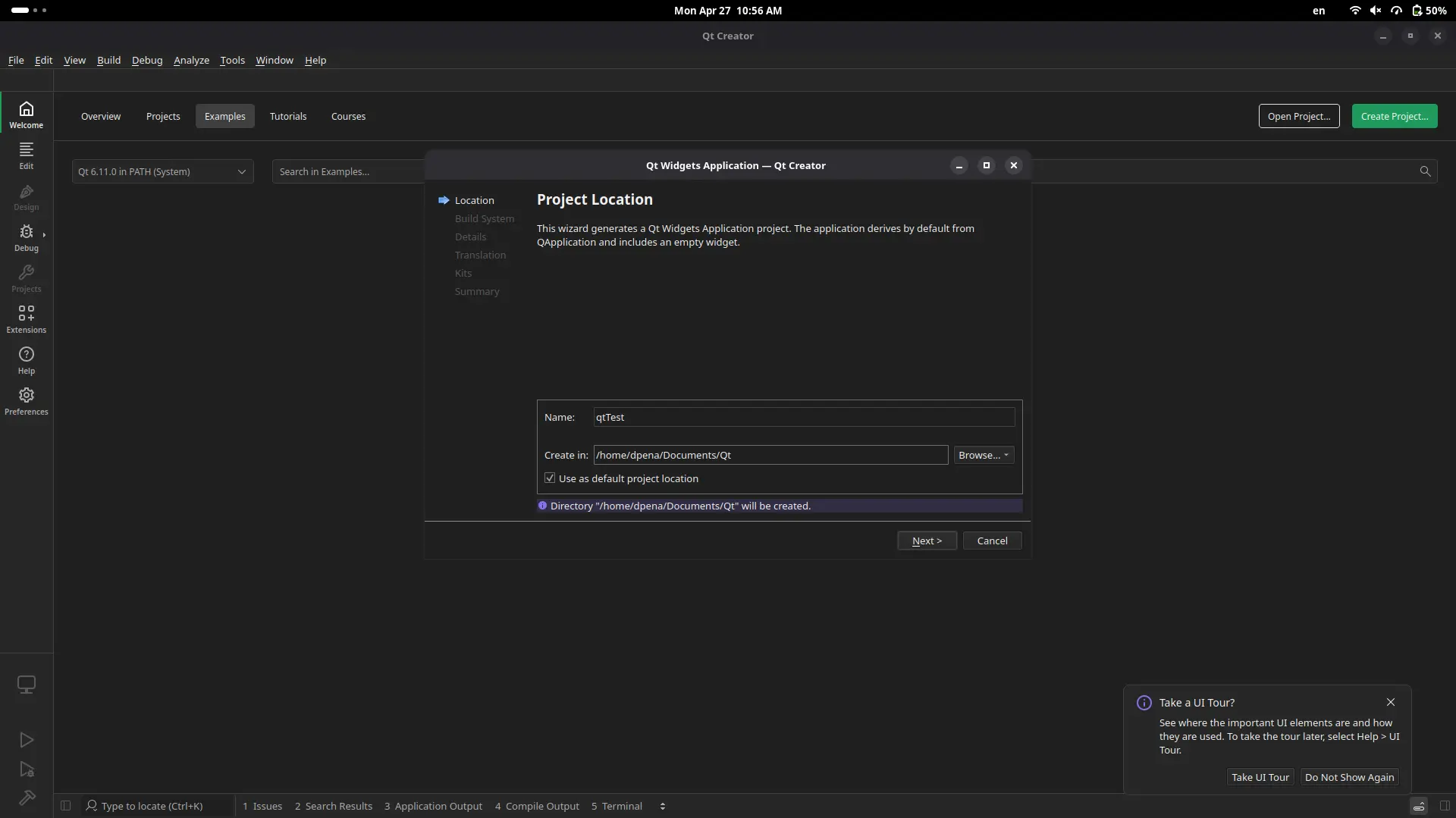Viewport: 1456px width, 818px height.
Task: Open the Compile Output pane
Action: tap(537, 806)
